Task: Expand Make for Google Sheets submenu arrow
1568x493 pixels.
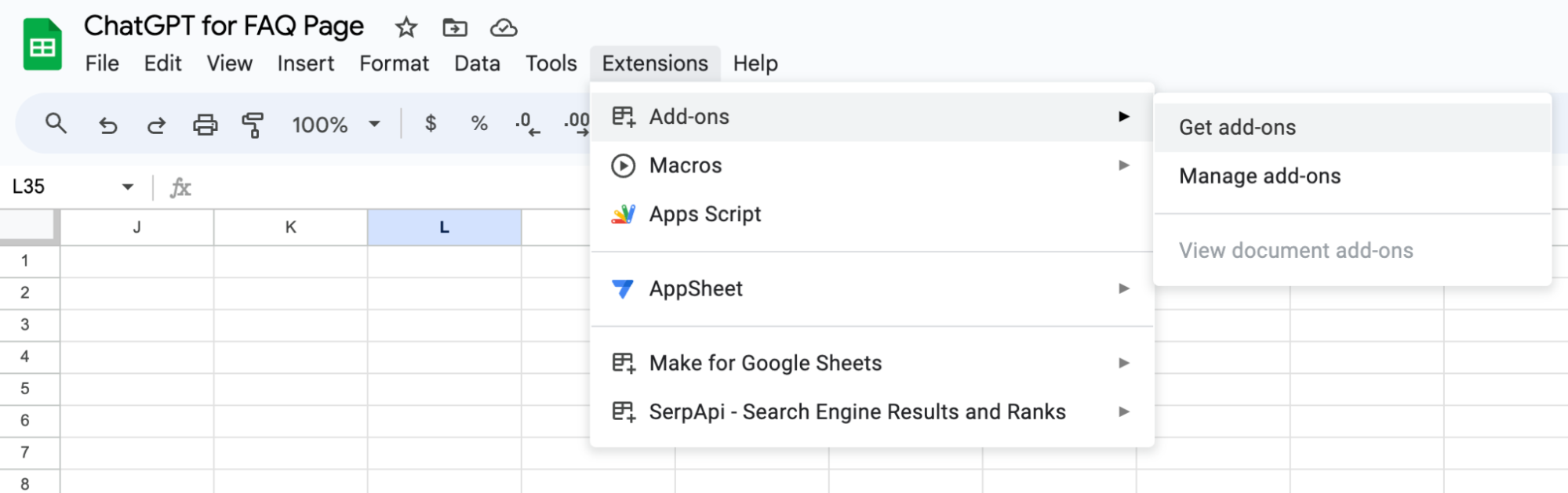Action: pyautogui.click(x=1124, y=363)
